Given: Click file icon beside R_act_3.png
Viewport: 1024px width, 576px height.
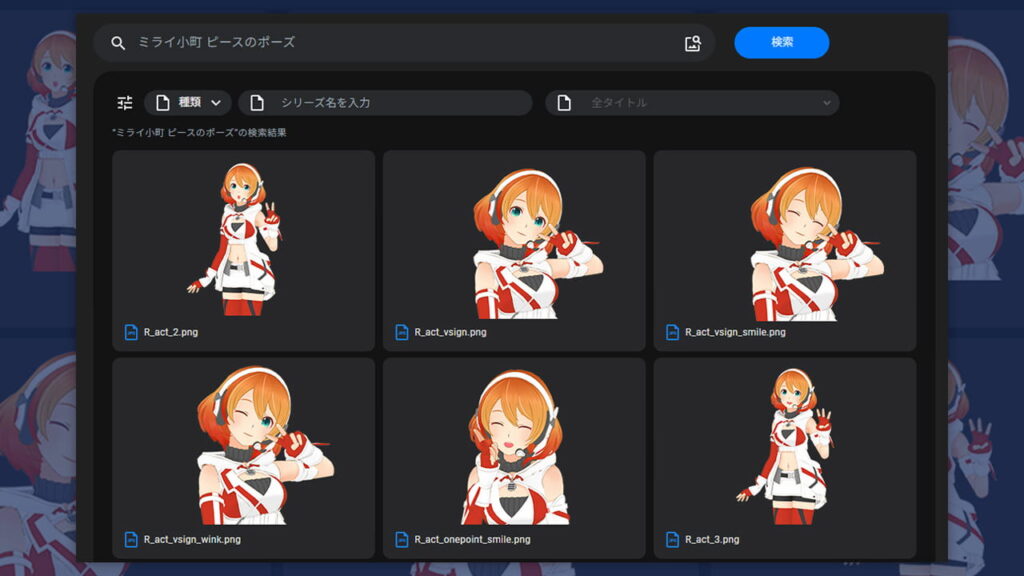Looking at the screenshot, I should pyautogui.click(x=672, y=540).
